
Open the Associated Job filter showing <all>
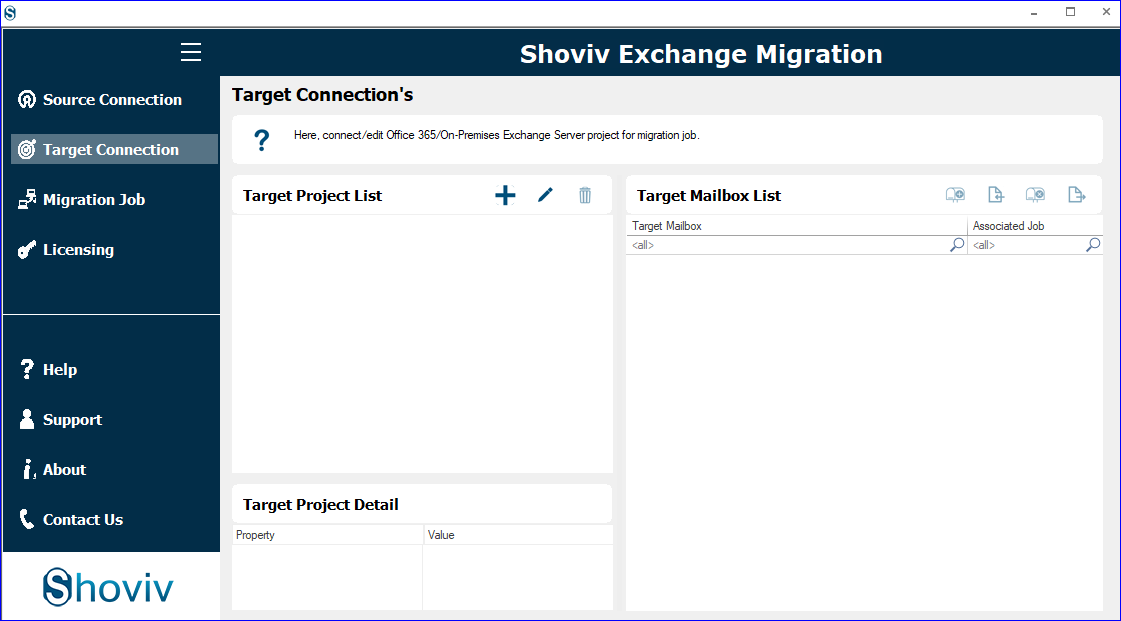[1020, 244]
